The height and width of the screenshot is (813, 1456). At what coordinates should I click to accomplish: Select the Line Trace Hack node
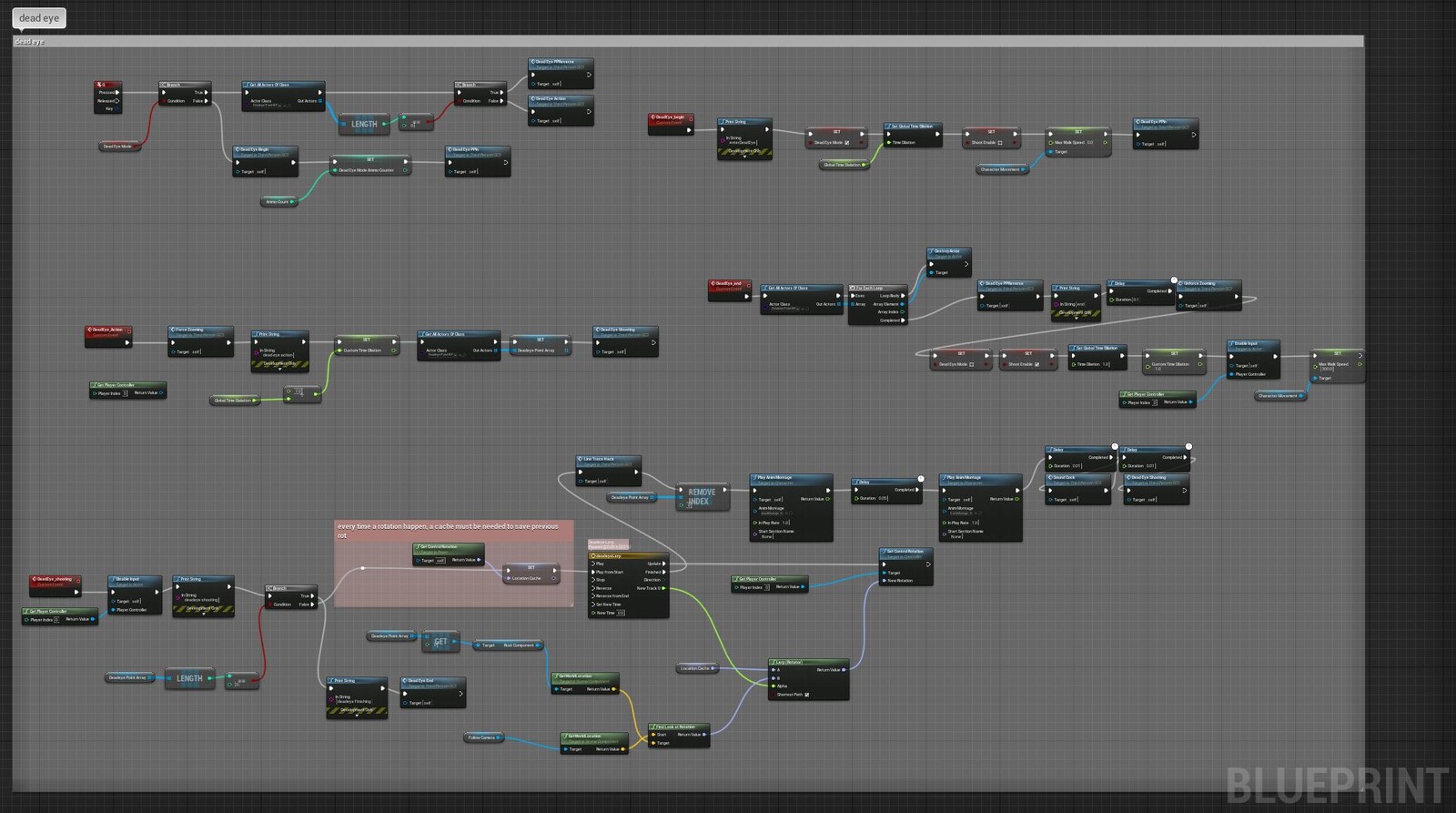(609, 470)
